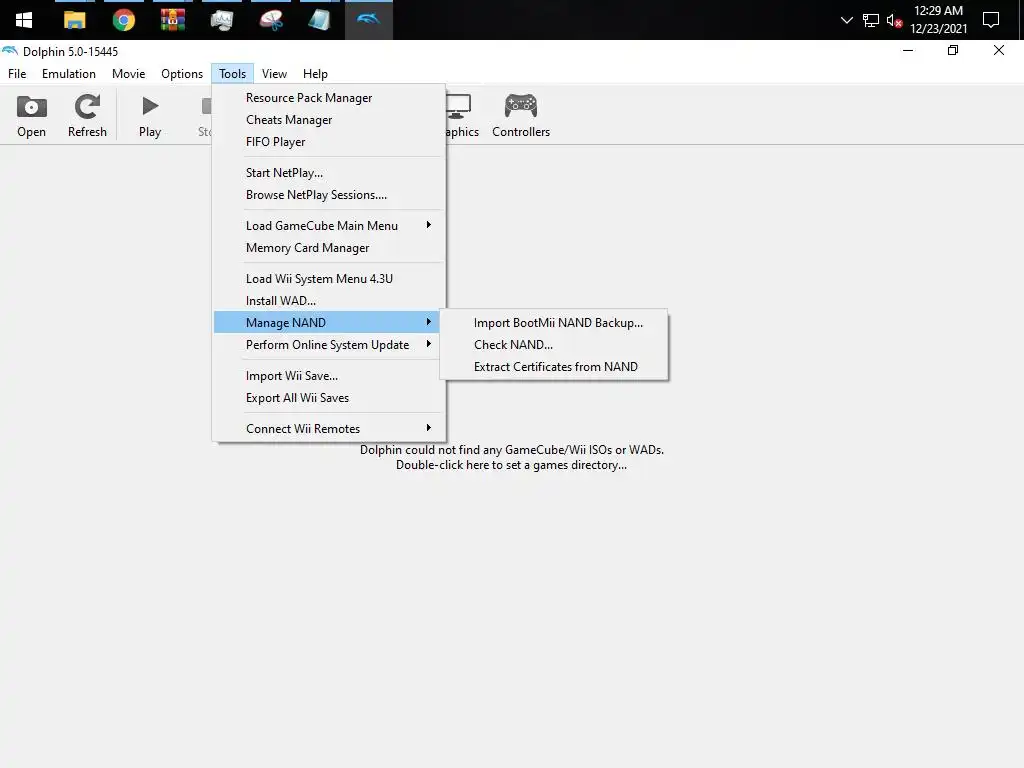Image resolution: width=1024 pixels, height=768 pixels.
Task: Click the muted volume tray icon
Action: [x=894, y=20]
